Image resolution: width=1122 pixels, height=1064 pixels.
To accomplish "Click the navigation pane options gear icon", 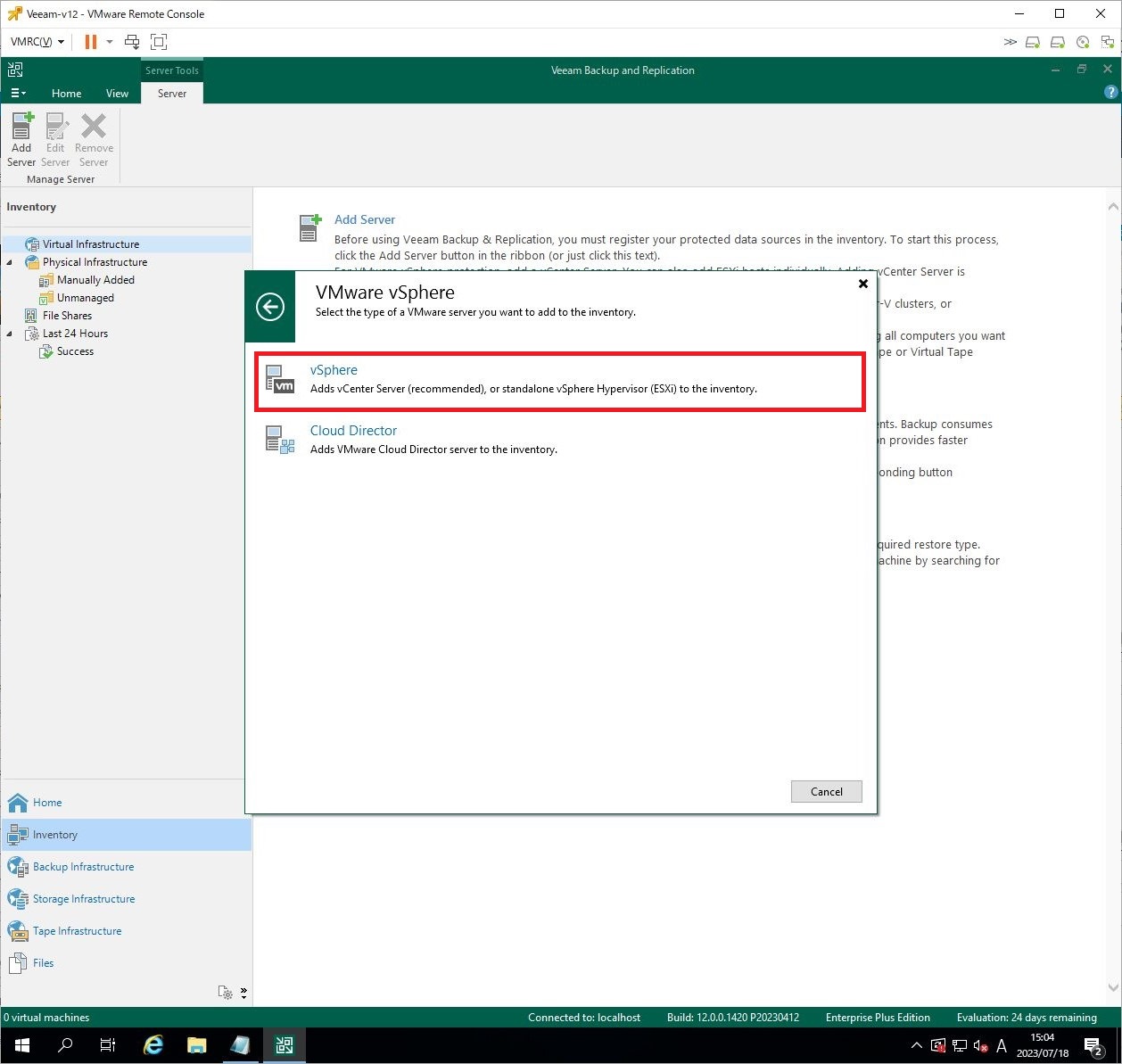I will (x=226, y=993).
